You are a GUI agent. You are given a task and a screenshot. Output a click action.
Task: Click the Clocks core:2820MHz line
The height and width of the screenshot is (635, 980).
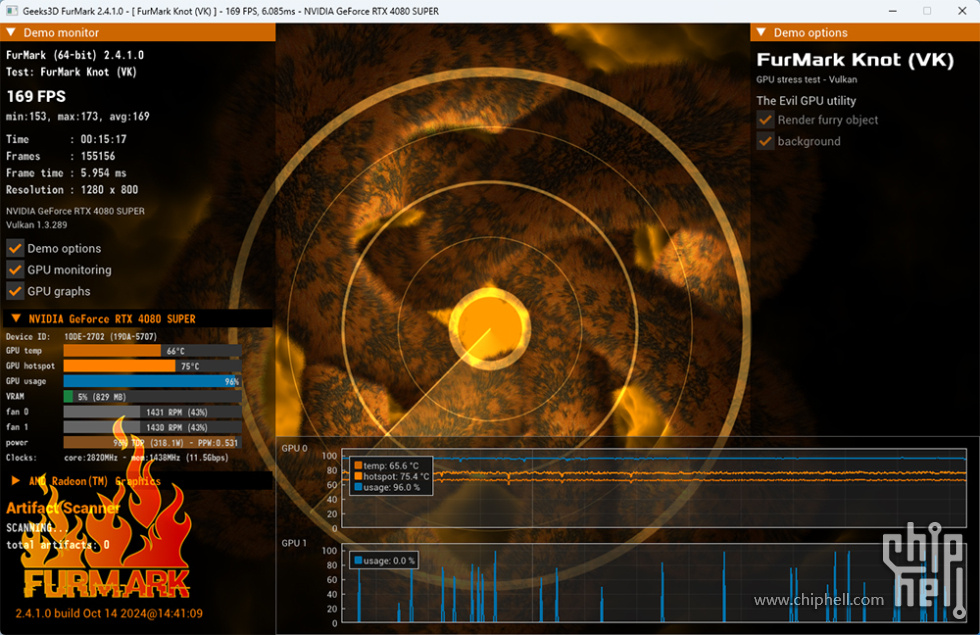point(117,458)
